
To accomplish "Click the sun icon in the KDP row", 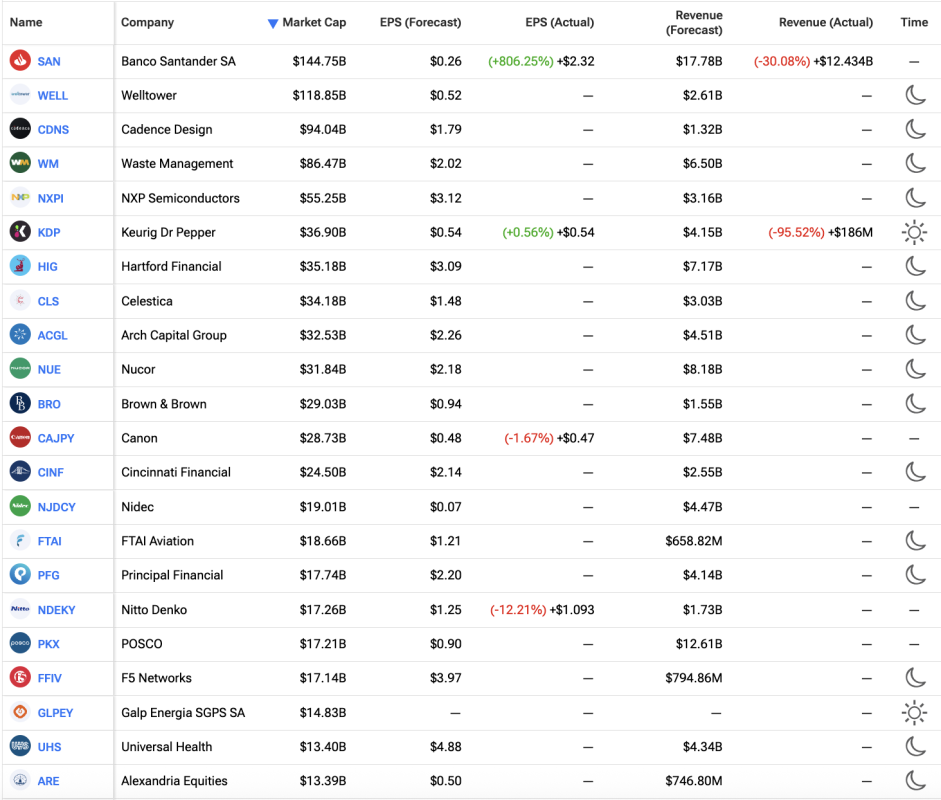I will pos(914,233).
